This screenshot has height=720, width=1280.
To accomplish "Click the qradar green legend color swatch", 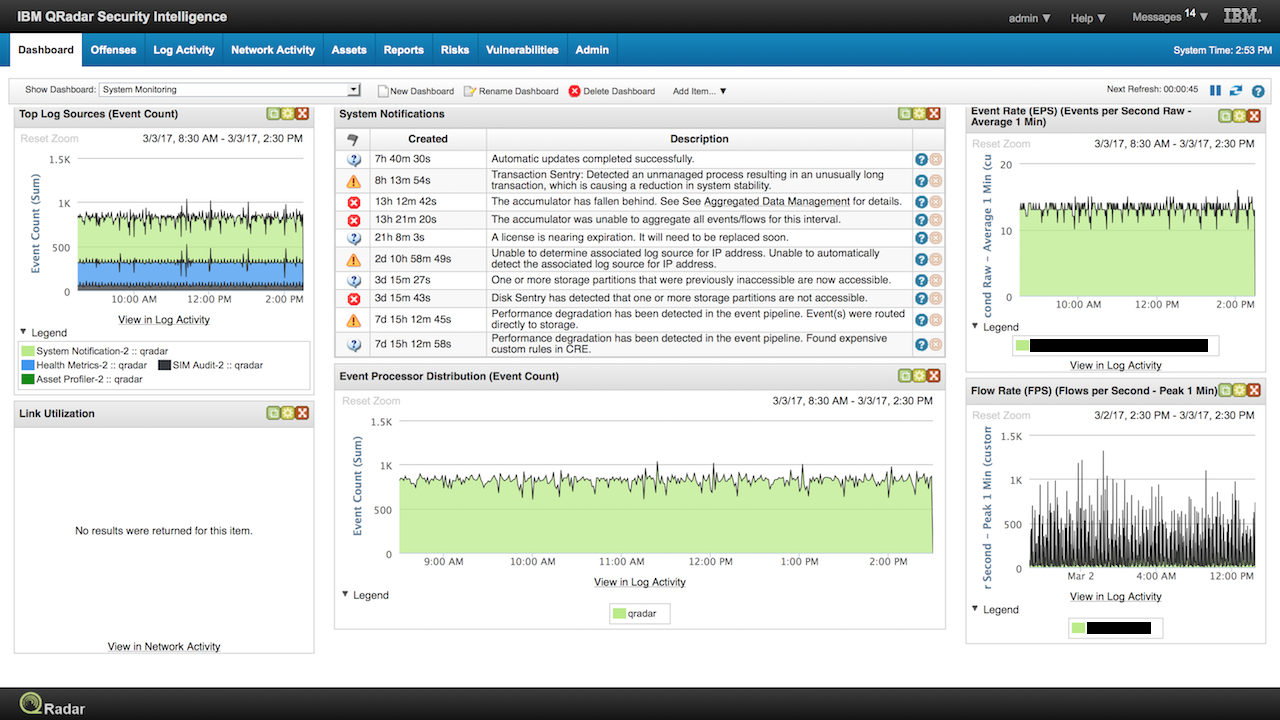I will pos(621,613).
